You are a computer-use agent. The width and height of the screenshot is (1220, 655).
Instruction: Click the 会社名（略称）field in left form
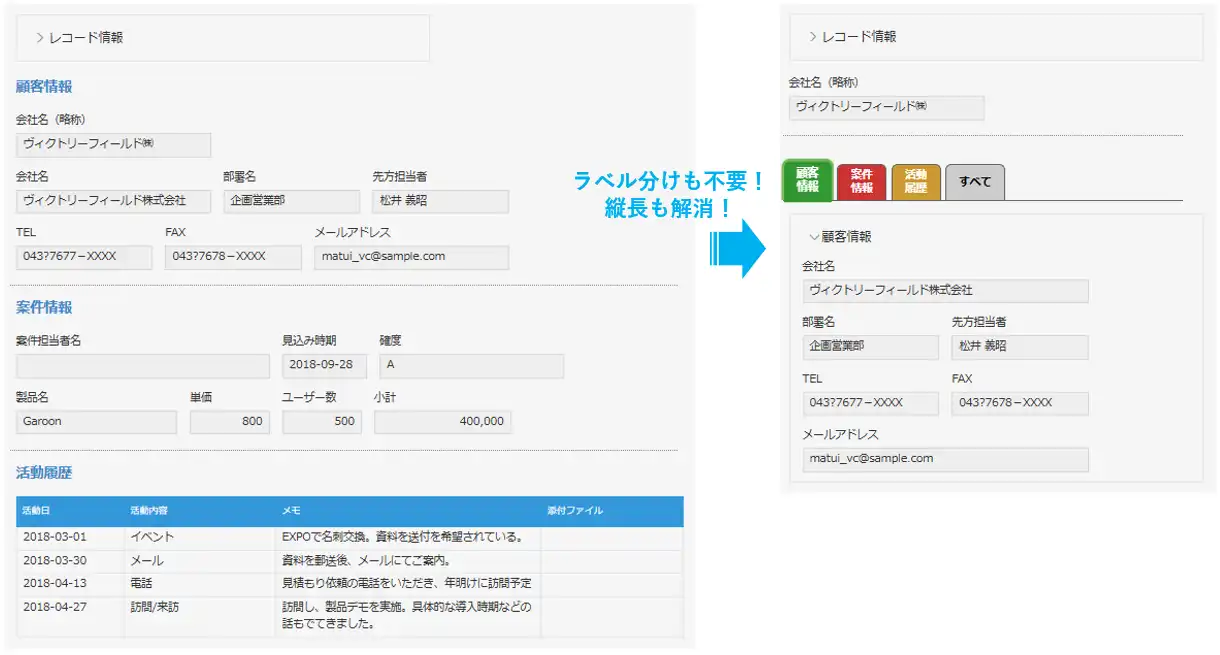pos(113,144)
